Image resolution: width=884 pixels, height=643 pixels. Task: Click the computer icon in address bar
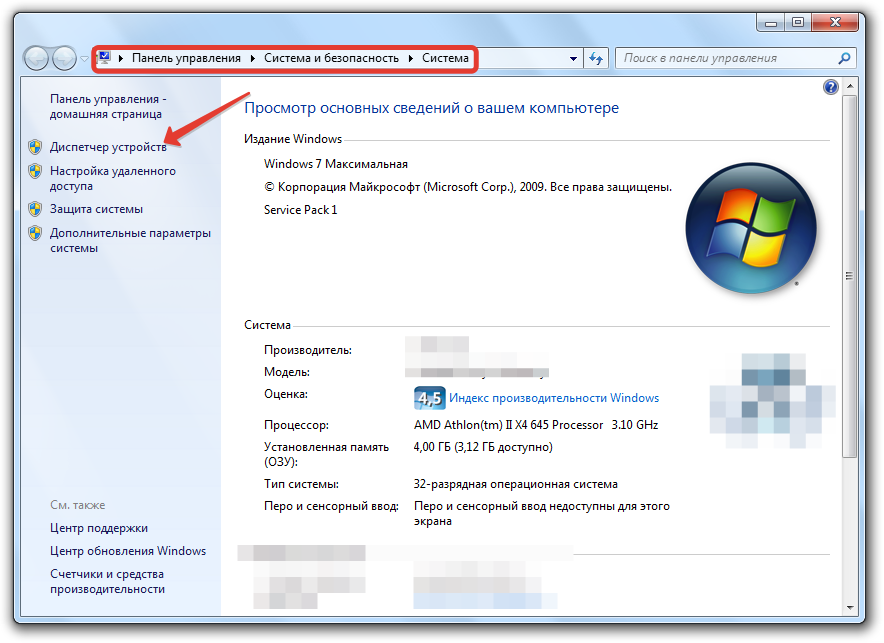coord(104,57)
